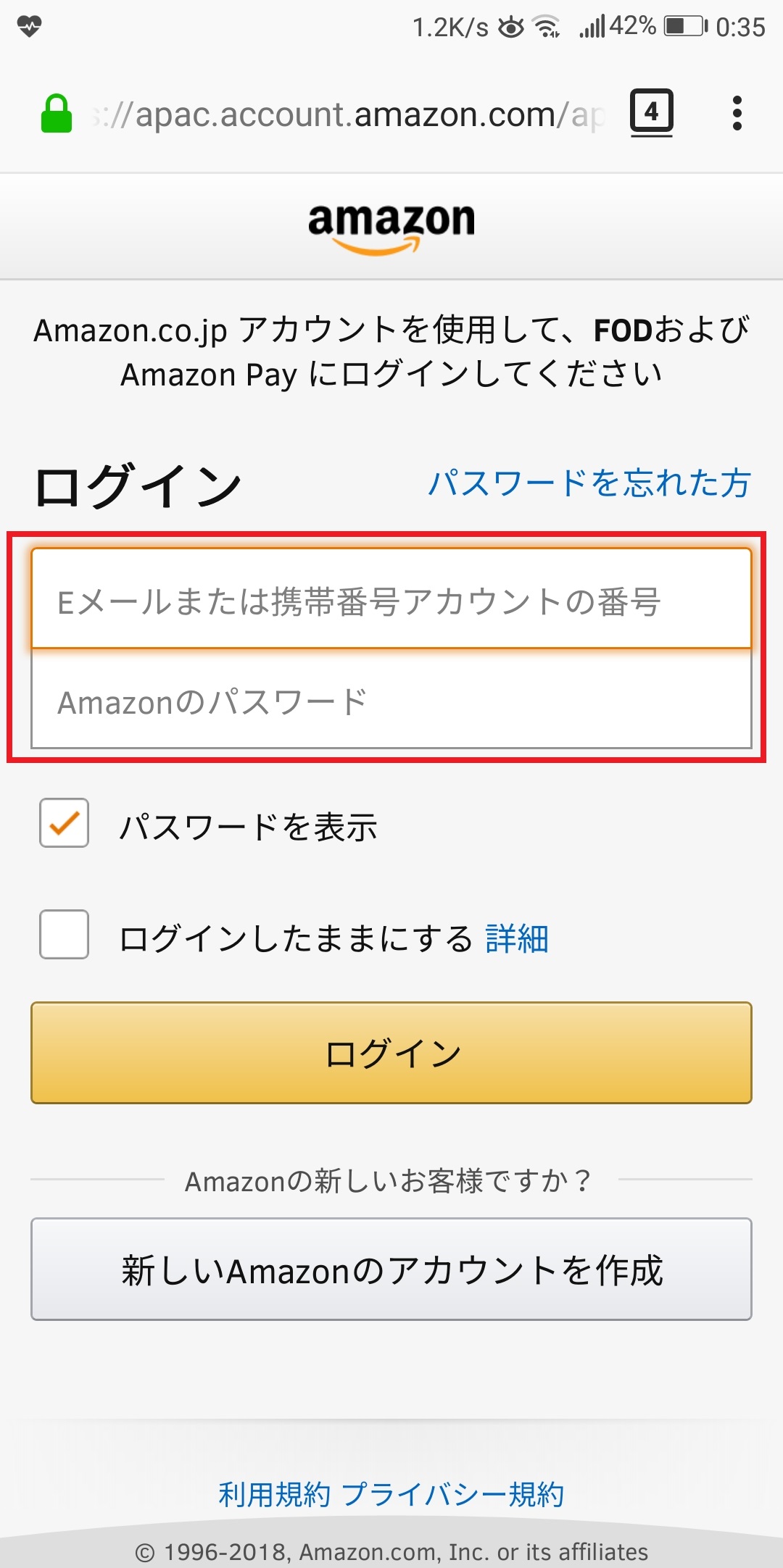Enable the ログインしたままにする checkbox
This screenshot has height=1568, width=783.
pos(65,935)
